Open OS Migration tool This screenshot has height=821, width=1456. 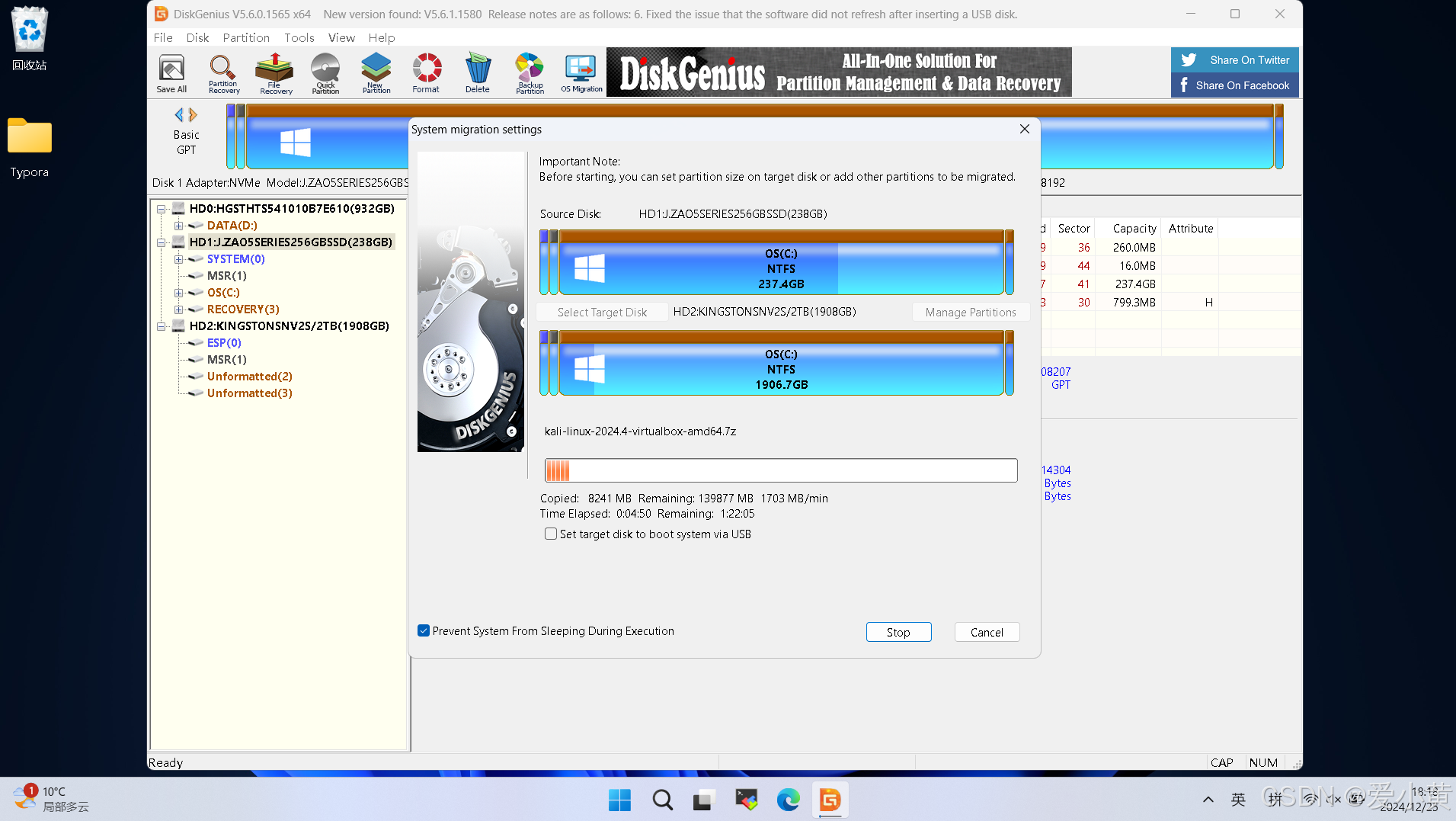point(581,73)
